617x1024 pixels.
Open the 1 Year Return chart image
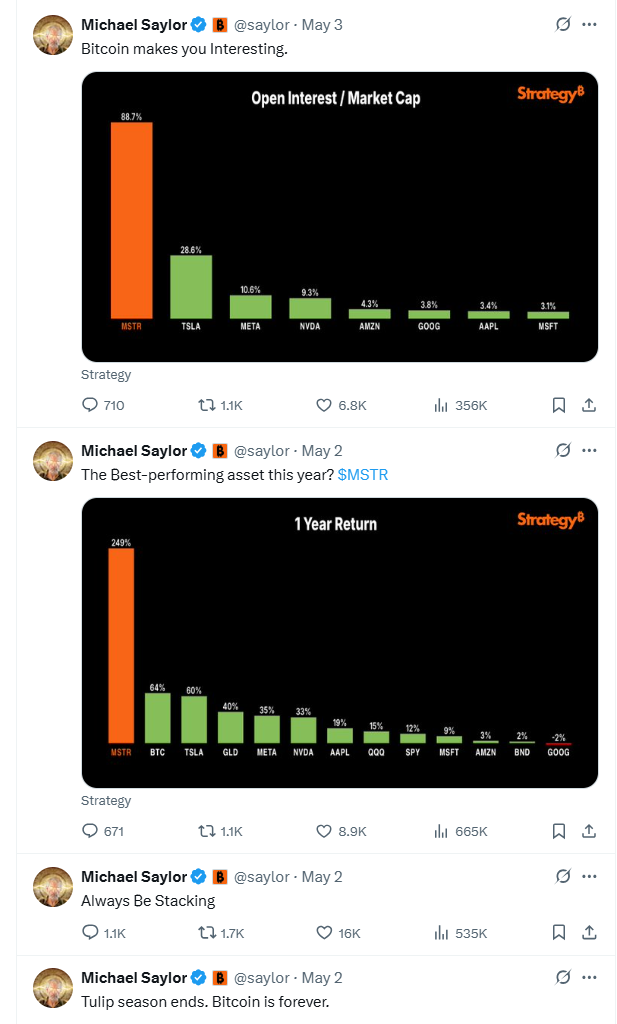(x=339, y=642)
